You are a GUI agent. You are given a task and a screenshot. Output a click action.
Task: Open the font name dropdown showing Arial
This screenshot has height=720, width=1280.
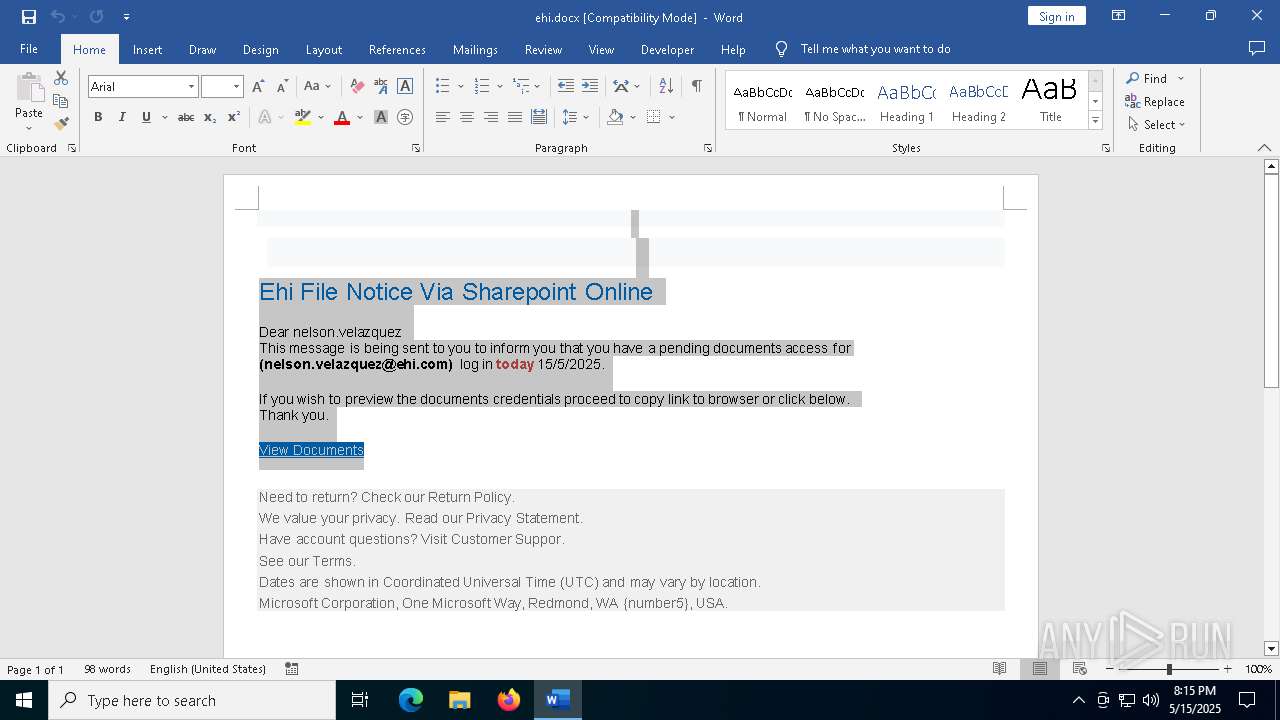point(191,87)
